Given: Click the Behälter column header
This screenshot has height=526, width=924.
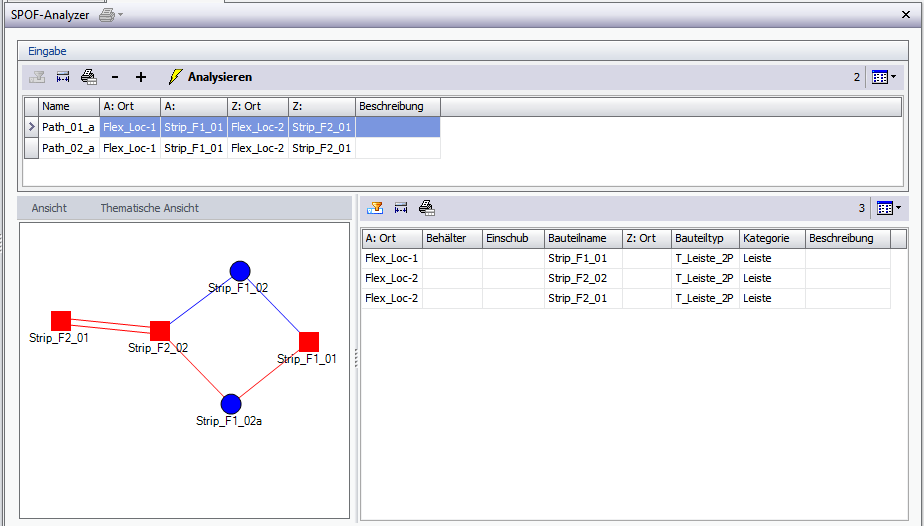Looking at the screenshot, I should pos(453,239).
